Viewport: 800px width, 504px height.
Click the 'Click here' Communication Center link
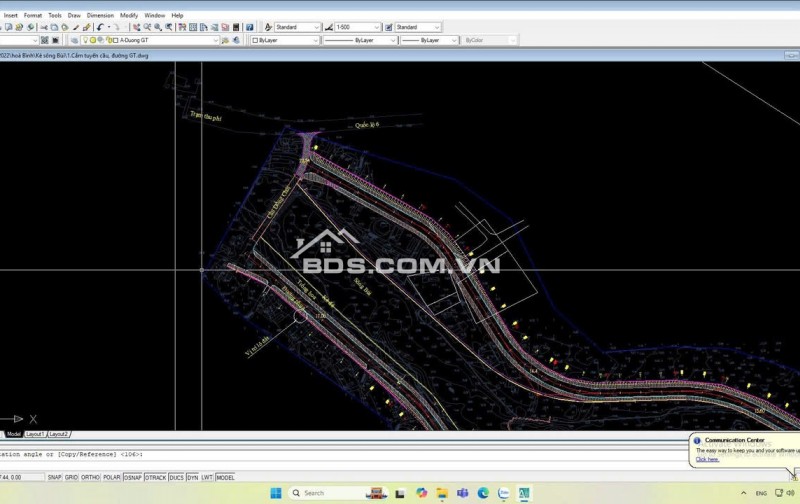tap(707, 459)
